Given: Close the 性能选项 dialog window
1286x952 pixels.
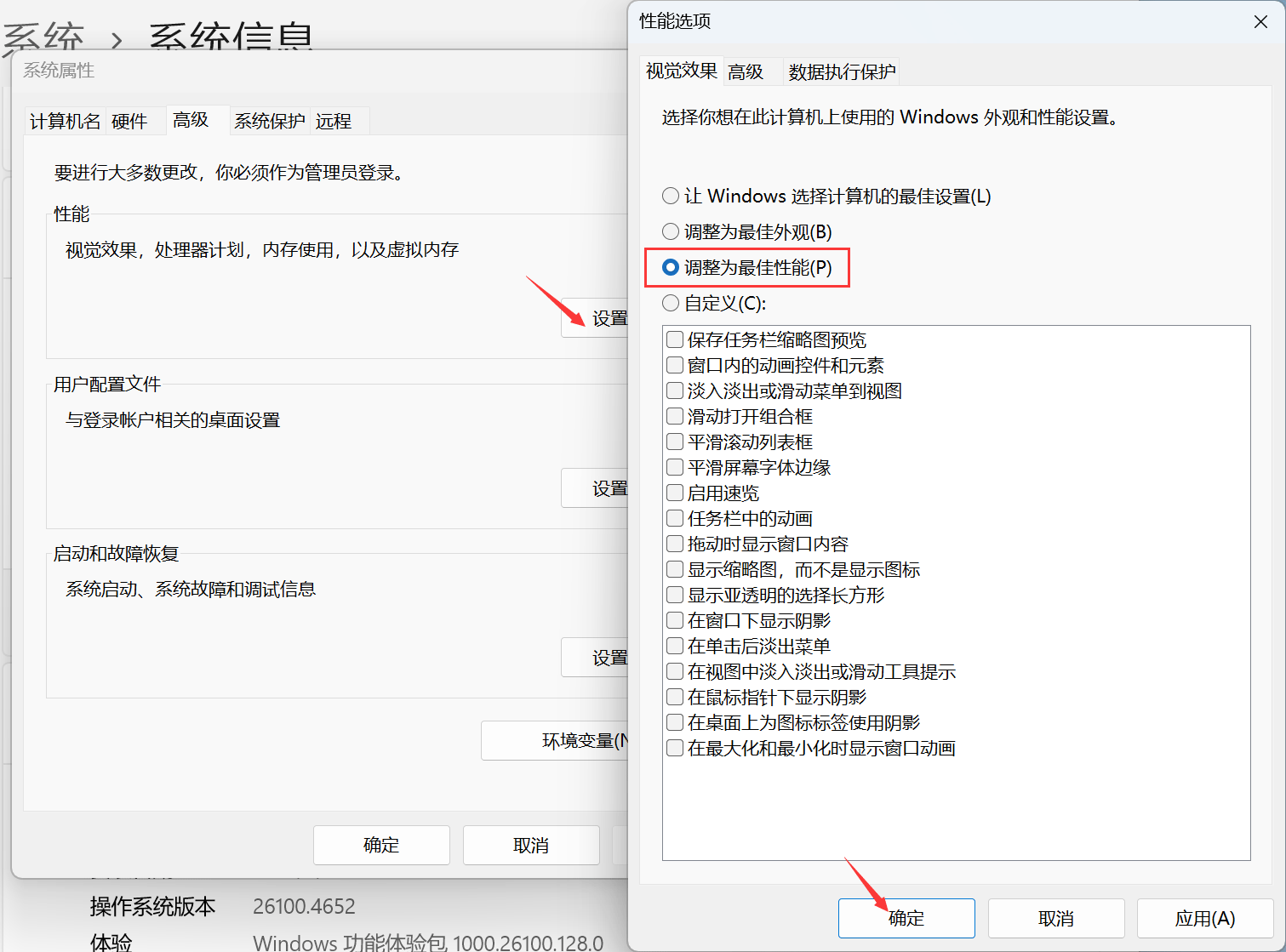Looking at the screenshot, I should [1260, 22].
